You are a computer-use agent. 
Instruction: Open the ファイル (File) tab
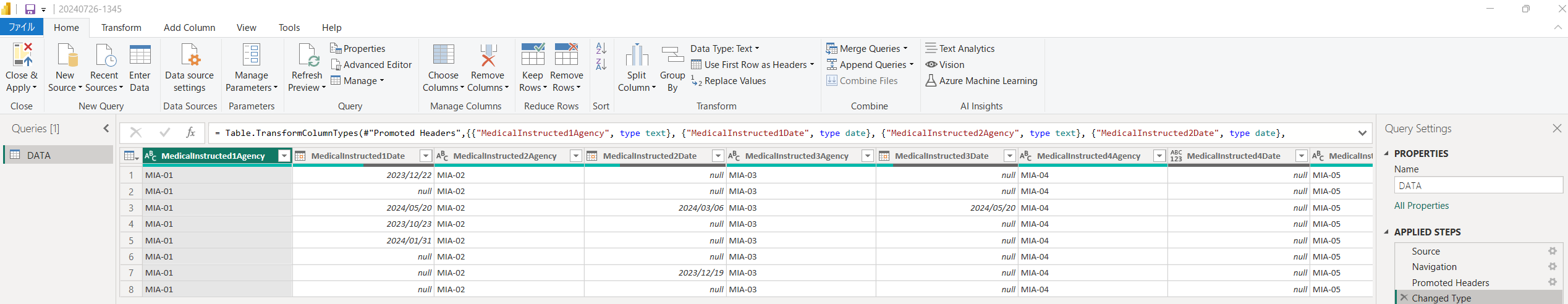[22, 27]
